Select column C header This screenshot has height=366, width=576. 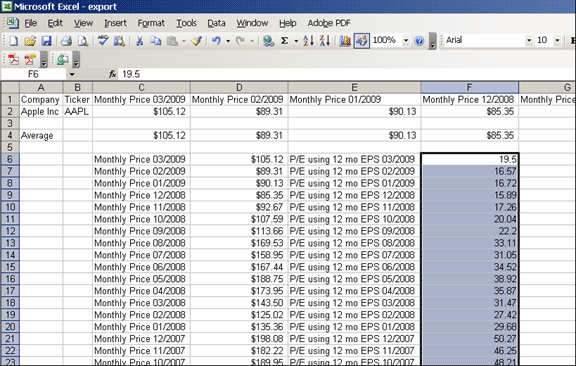click(141, 87)
